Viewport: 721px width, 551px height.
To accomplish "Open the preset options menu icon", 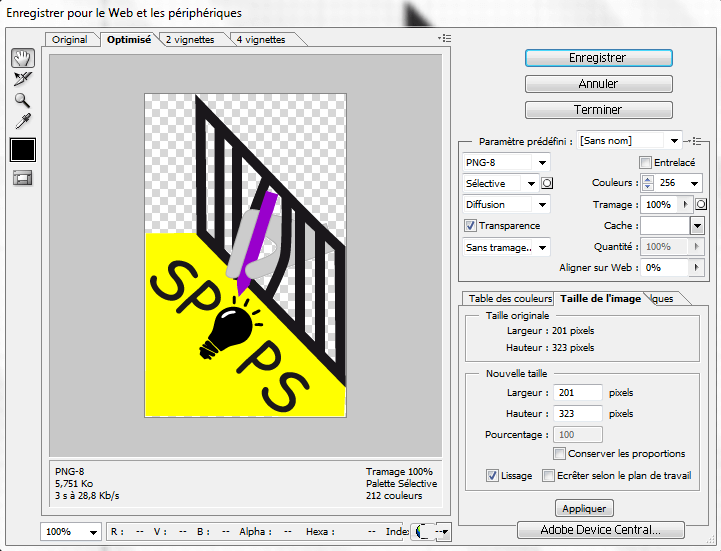I will (x=697, y=141).
